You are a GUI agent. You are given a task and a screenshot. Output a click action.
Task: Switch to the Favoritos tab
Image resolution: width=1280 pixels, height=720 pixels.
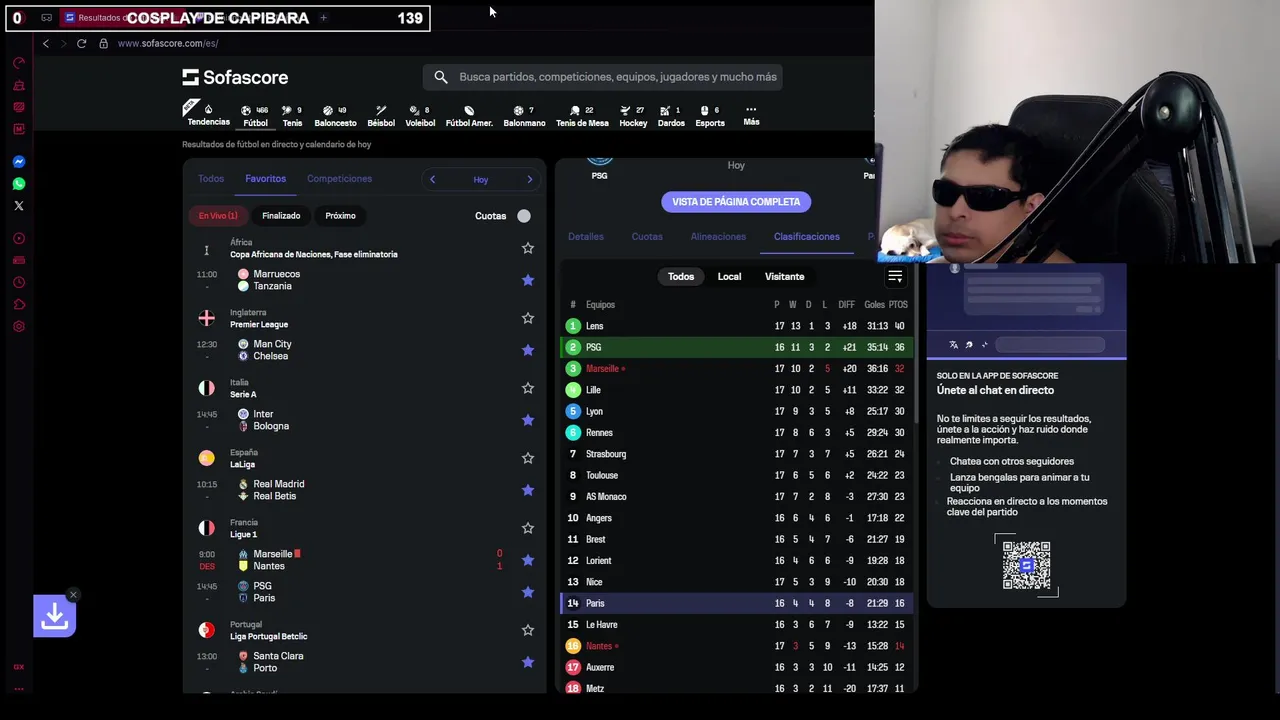266,179
